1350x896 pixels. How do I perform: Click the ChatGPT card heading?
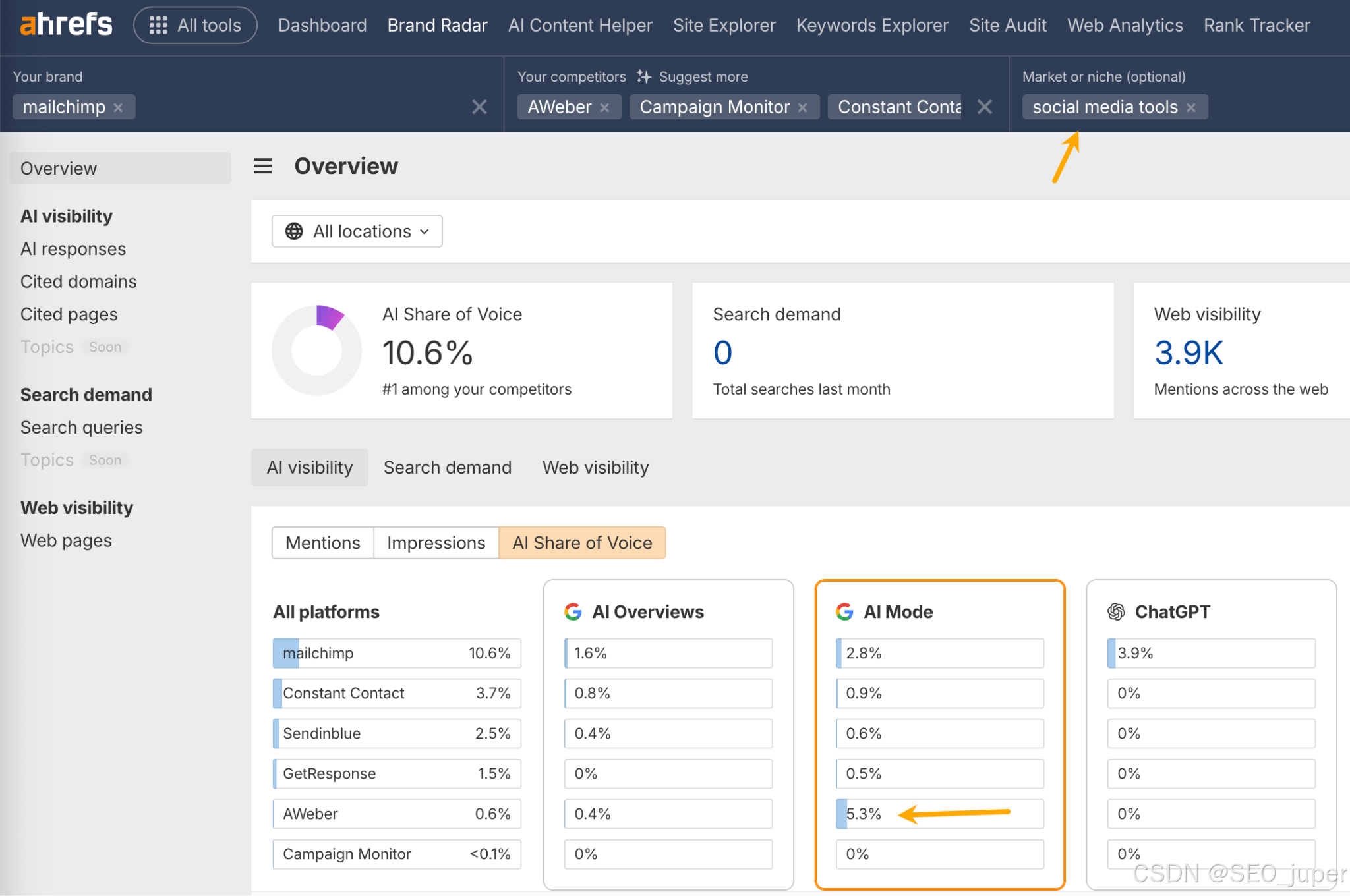tap(1172, 612)
